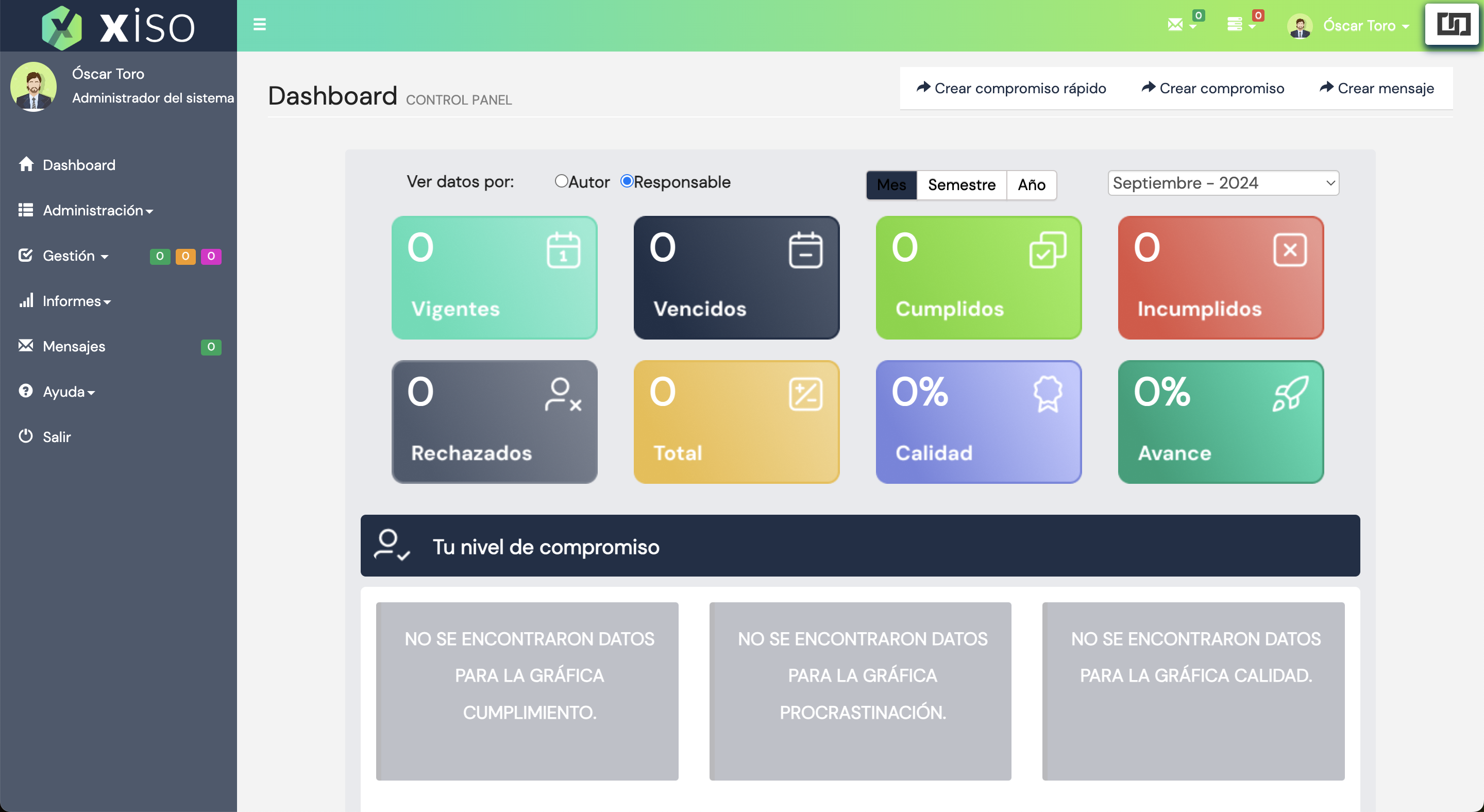Screen dimensions: 1484x812
Task: Click the magenta Gestión count badge
Action: [211, 256]
